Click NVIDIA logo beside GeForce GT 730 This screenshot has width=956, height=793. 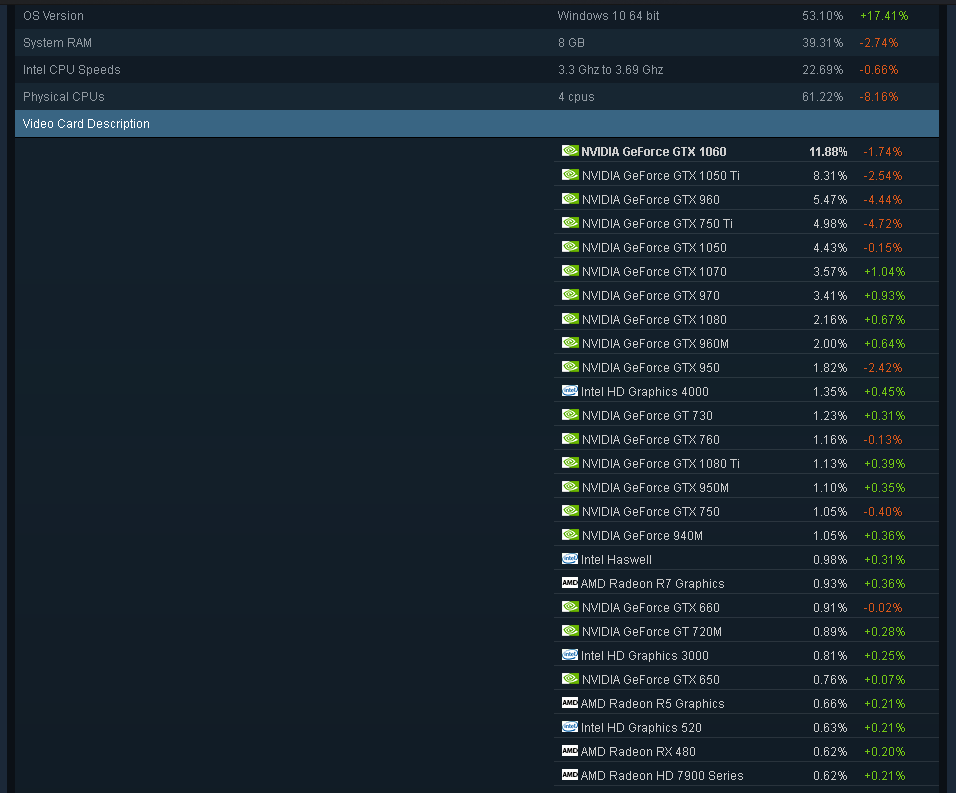[x=570, y=414]
